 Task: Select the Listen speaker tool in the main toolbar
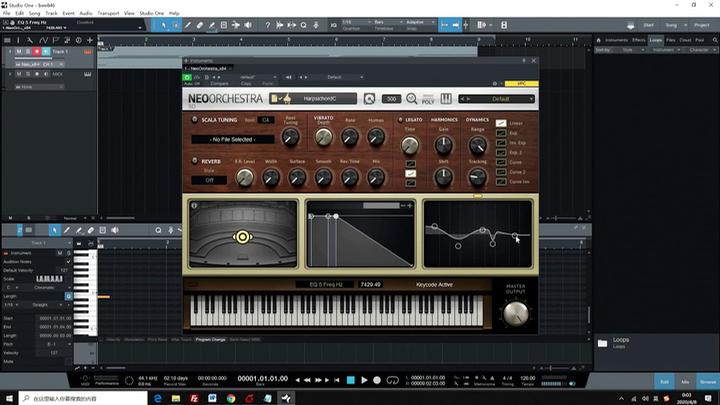(248, 25)
